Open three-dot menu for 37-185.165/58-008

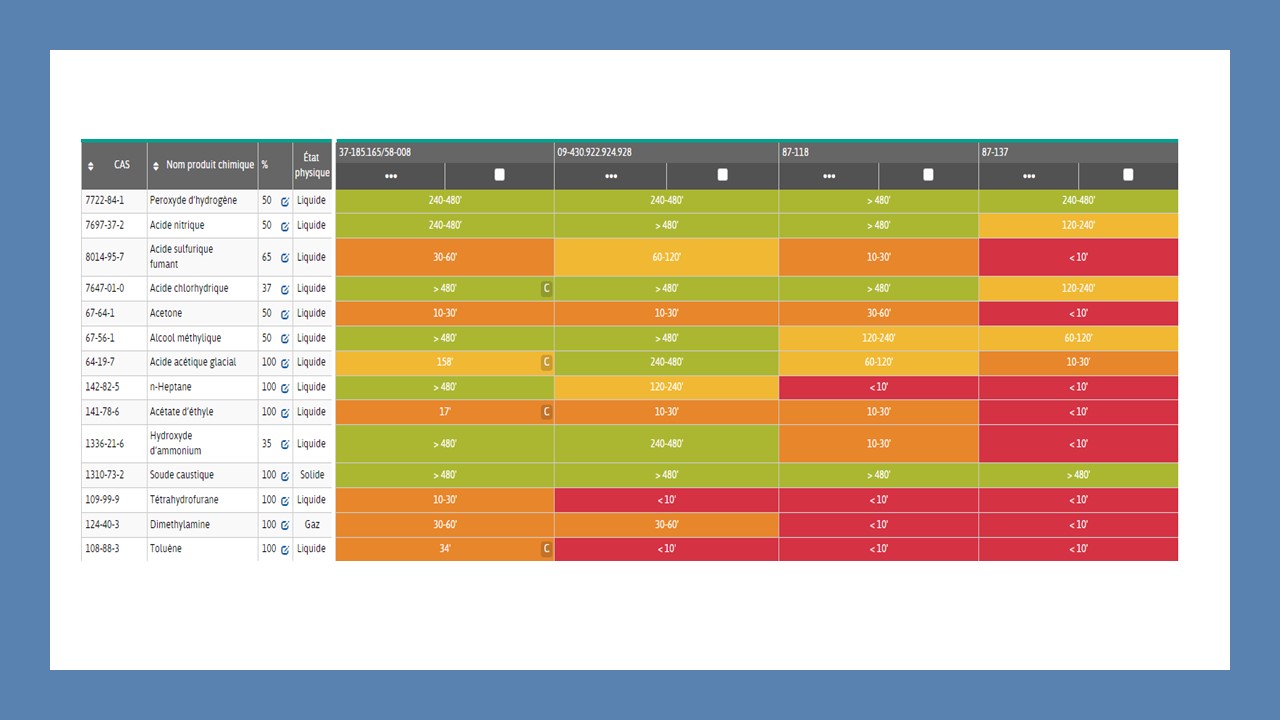pos(390,176)
